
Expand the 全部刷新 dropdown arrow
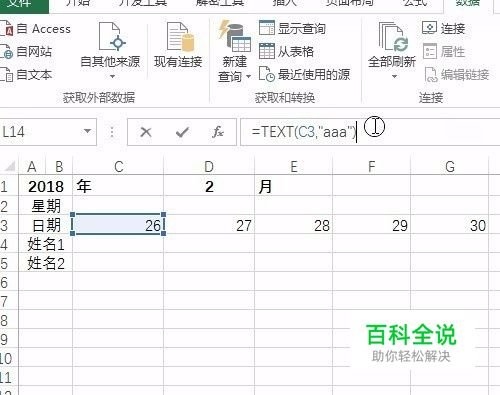(x=394, y=76)
